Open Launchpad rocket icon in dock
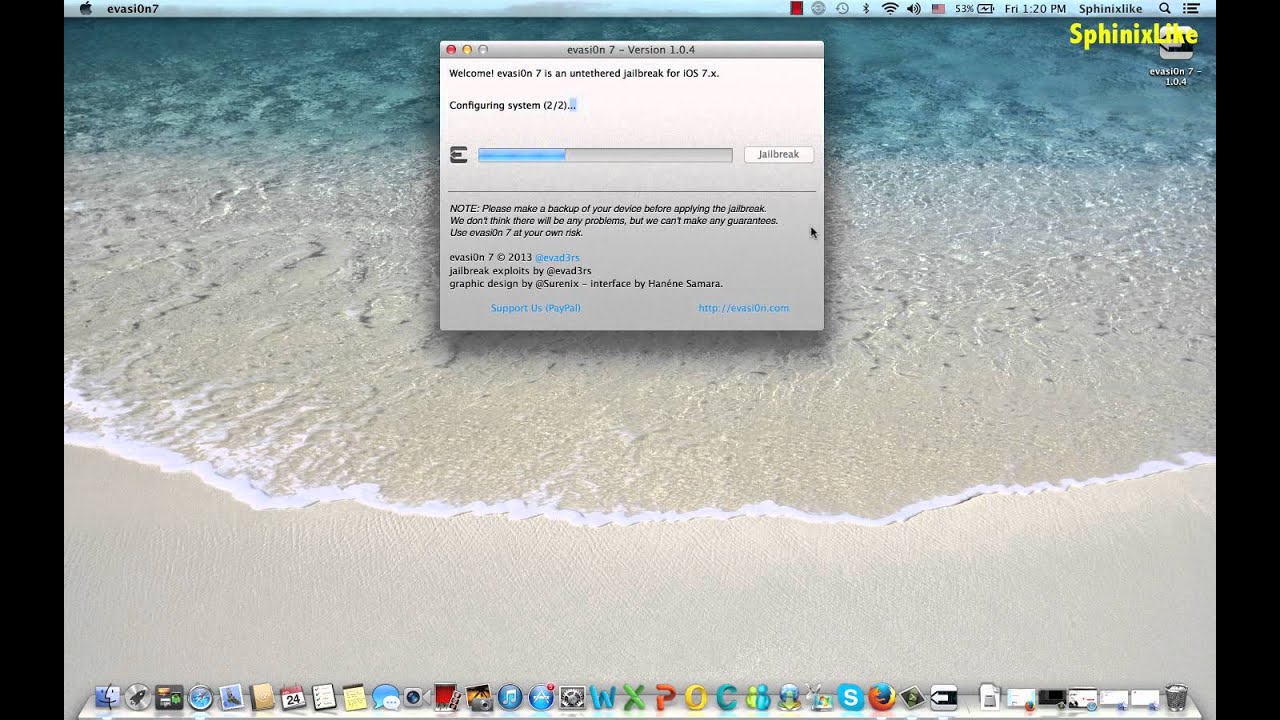 [x=138, y=697]
